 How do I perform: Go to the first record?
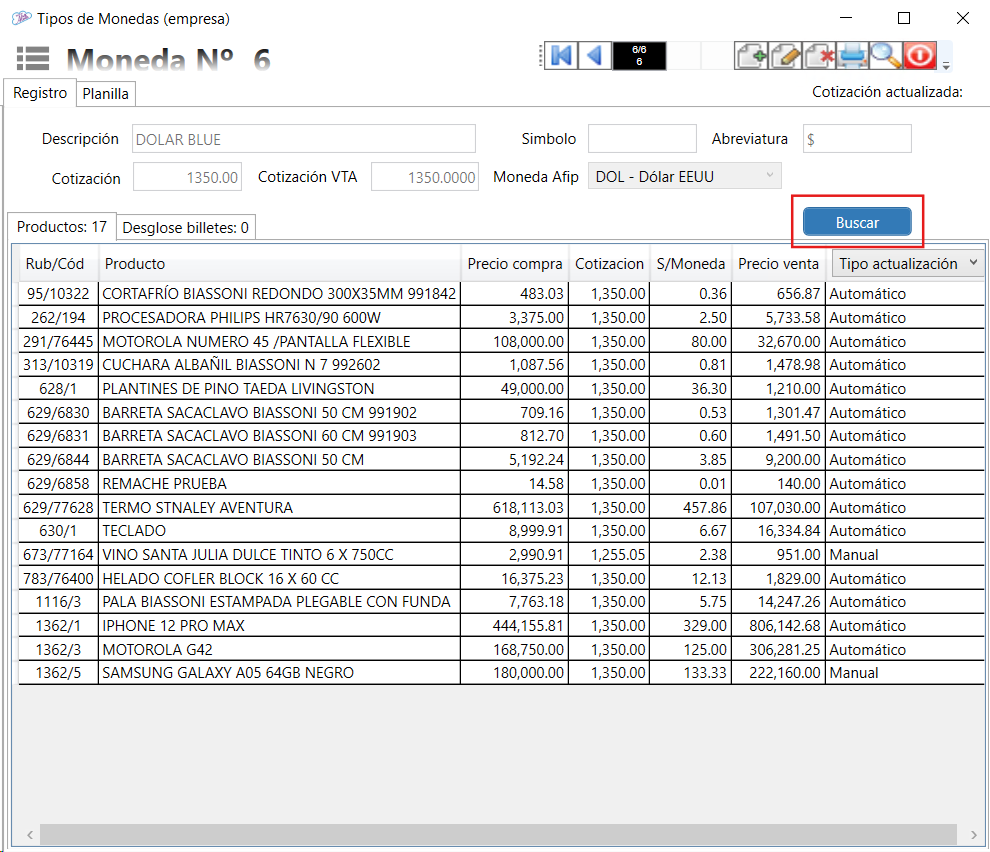click(561, 55)
